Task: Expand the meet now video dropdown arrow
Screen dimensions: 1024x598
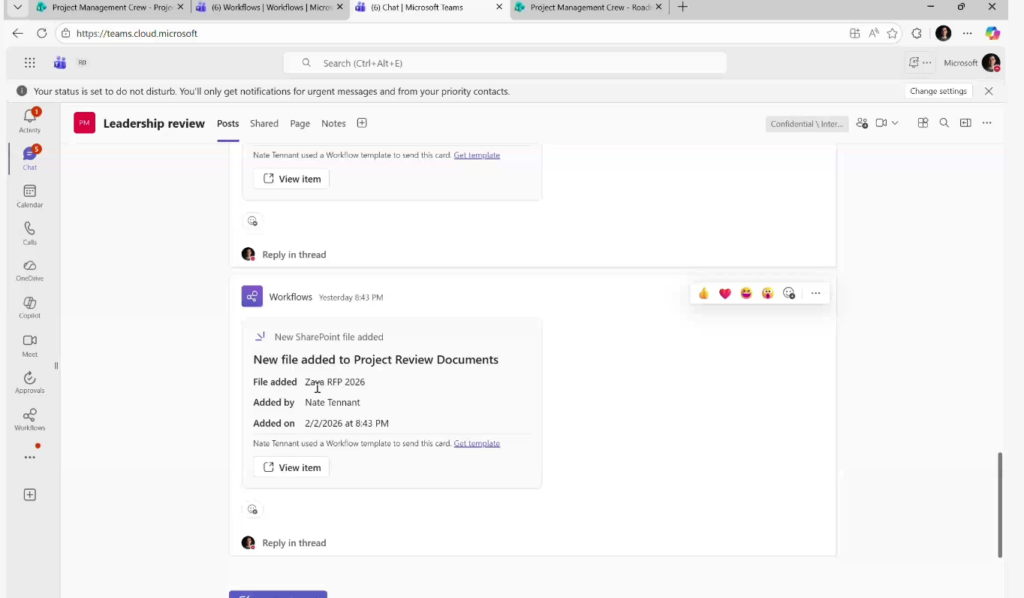Action: click(895, 123)
